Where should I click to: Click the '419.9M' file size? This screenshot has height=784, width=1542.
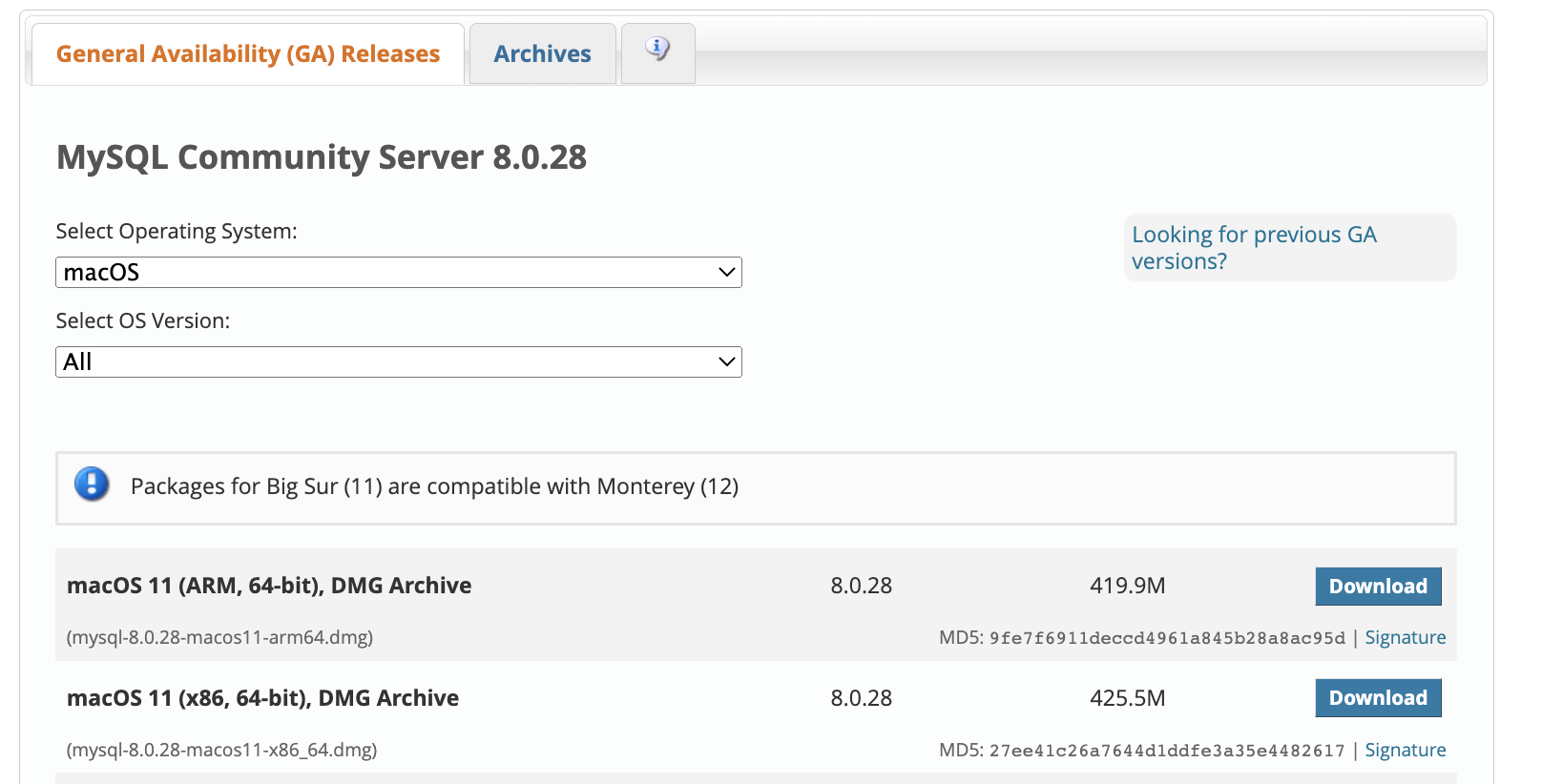pyautogui.click(x=1128, y=586)
